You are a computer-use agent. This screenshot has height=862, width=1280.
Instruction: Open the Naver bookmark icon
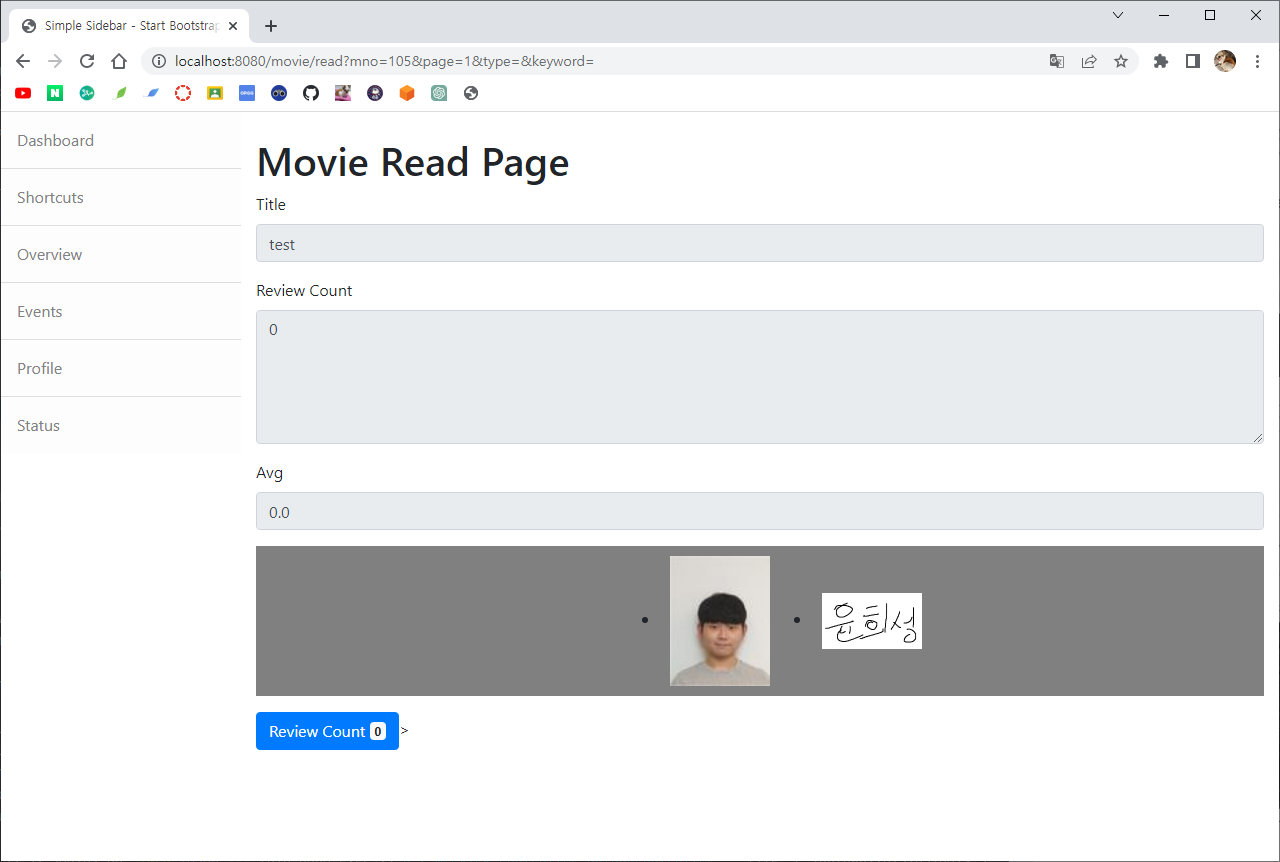pos(55,93)
